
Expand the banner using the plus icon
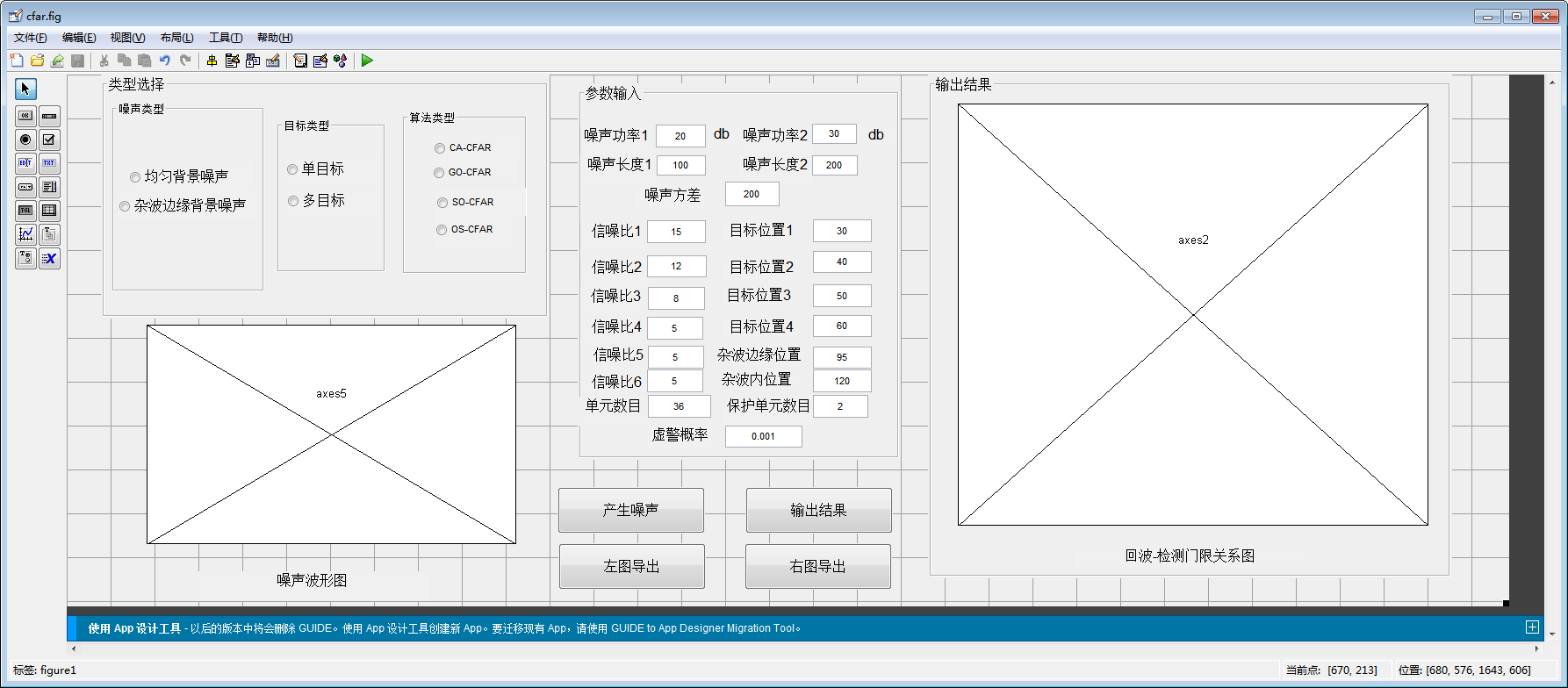tap(1532, 627)
